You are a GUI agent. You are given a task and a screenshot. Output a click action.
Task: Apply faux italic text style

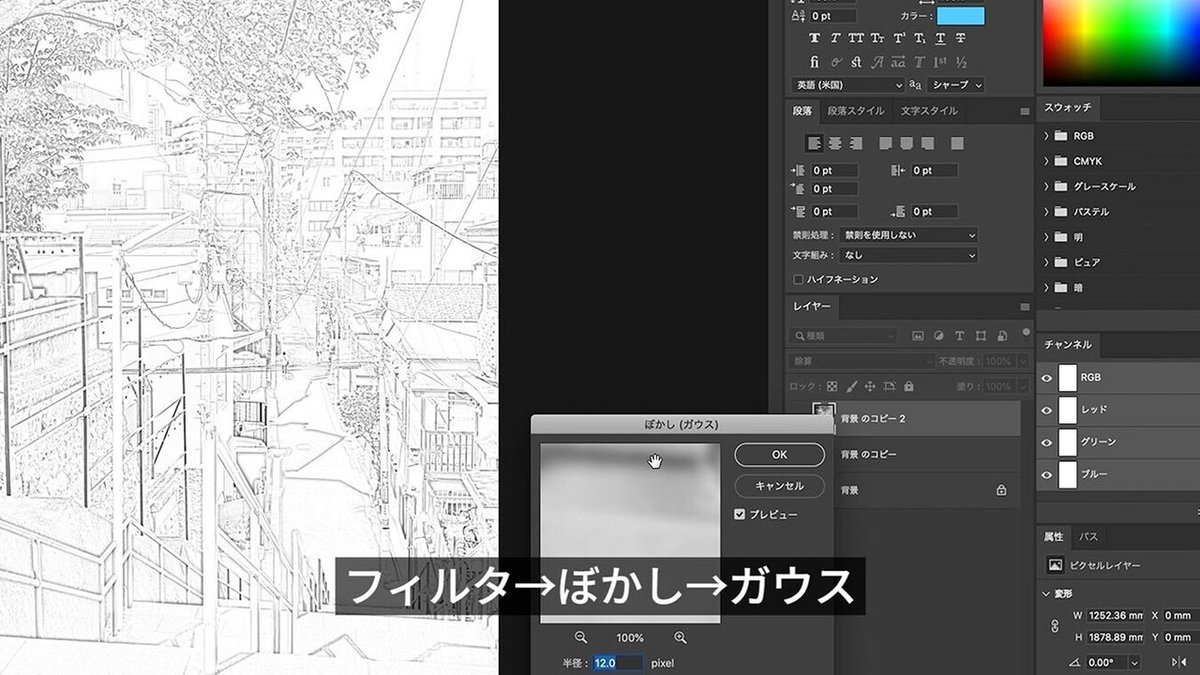click(x=835, y=38)
